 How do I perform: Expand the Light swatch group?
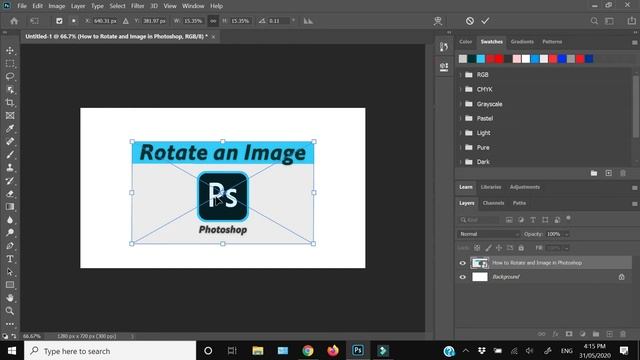[461, 133]
